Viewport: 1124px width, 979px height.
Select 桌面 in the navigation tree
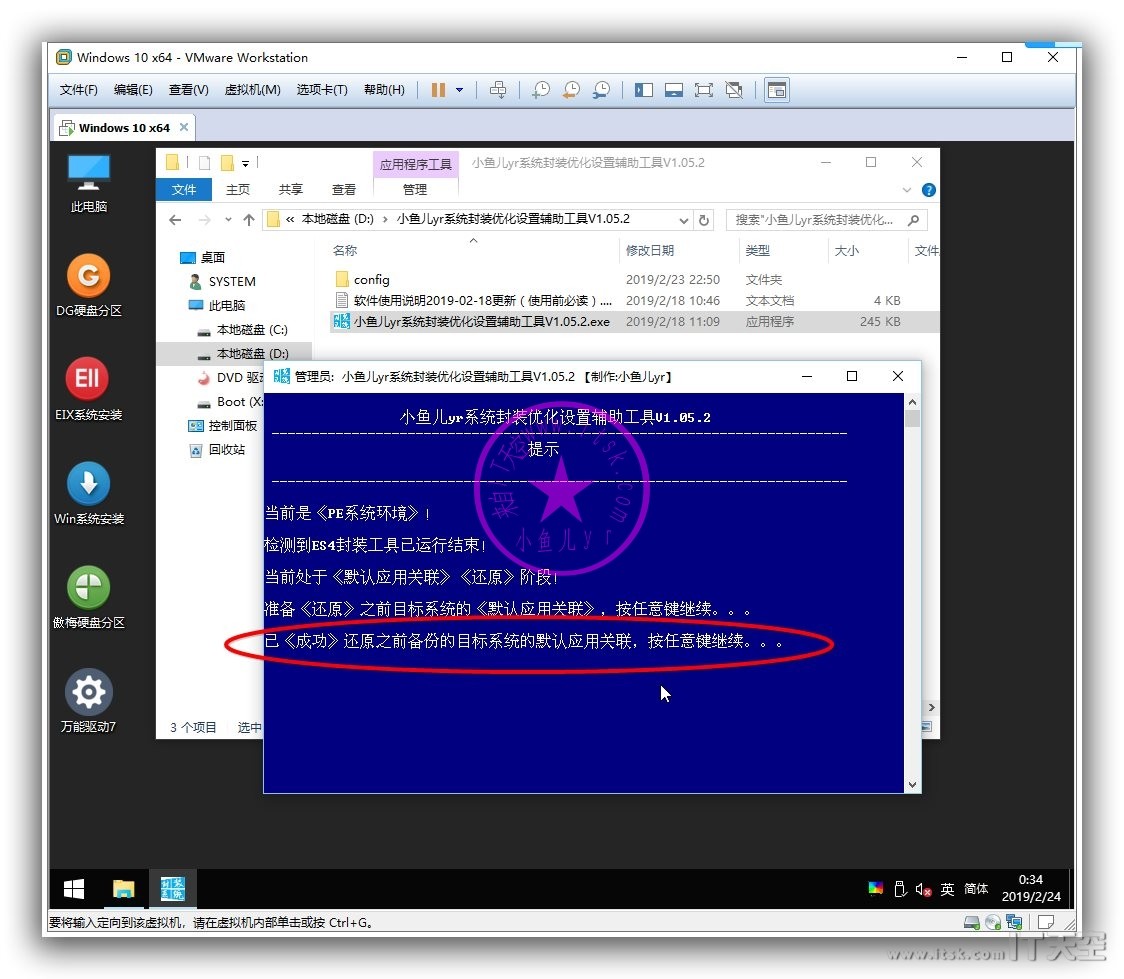pos(203,257)
